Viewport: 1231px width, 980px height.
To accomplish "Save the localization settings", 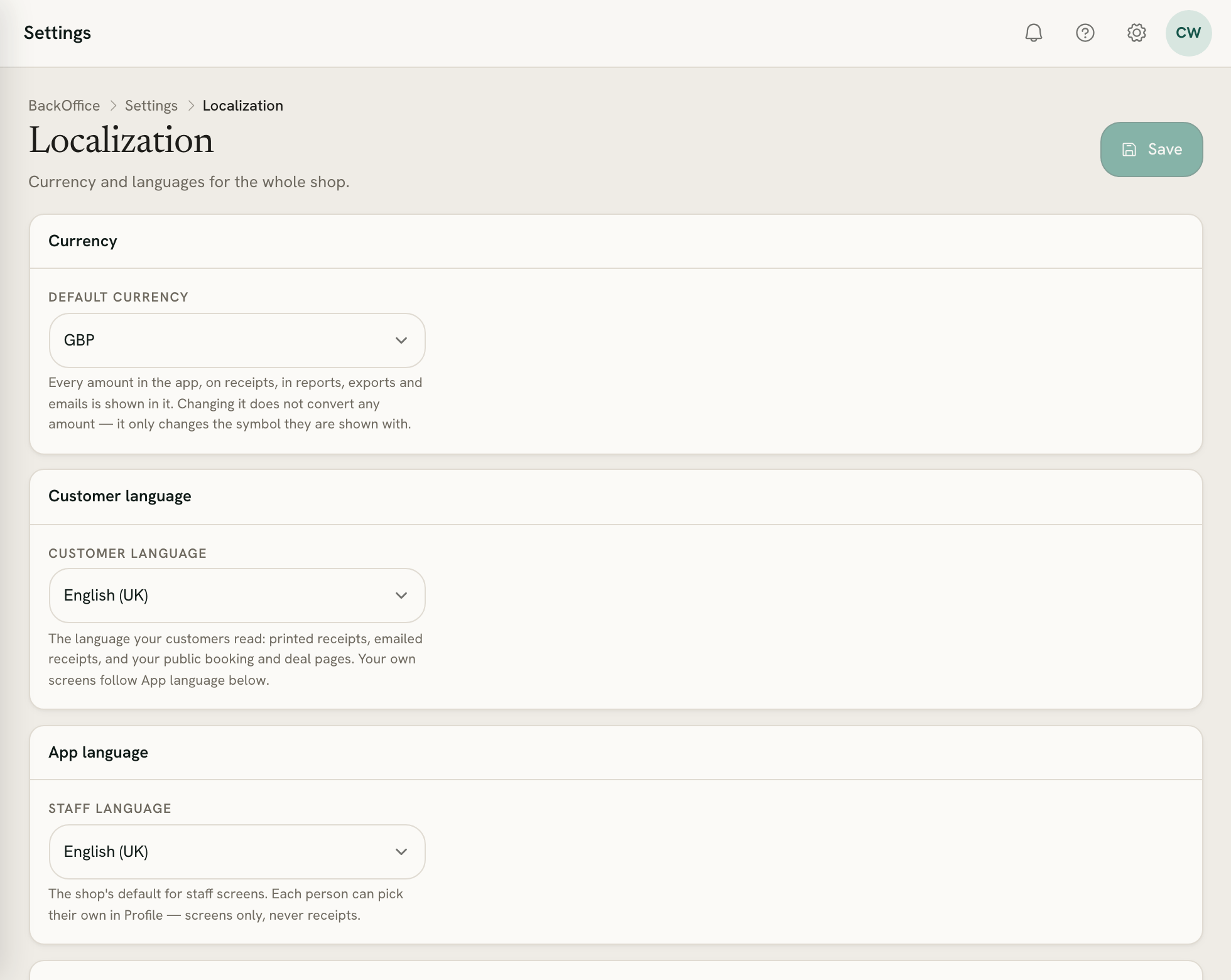I will [1151, 150].
